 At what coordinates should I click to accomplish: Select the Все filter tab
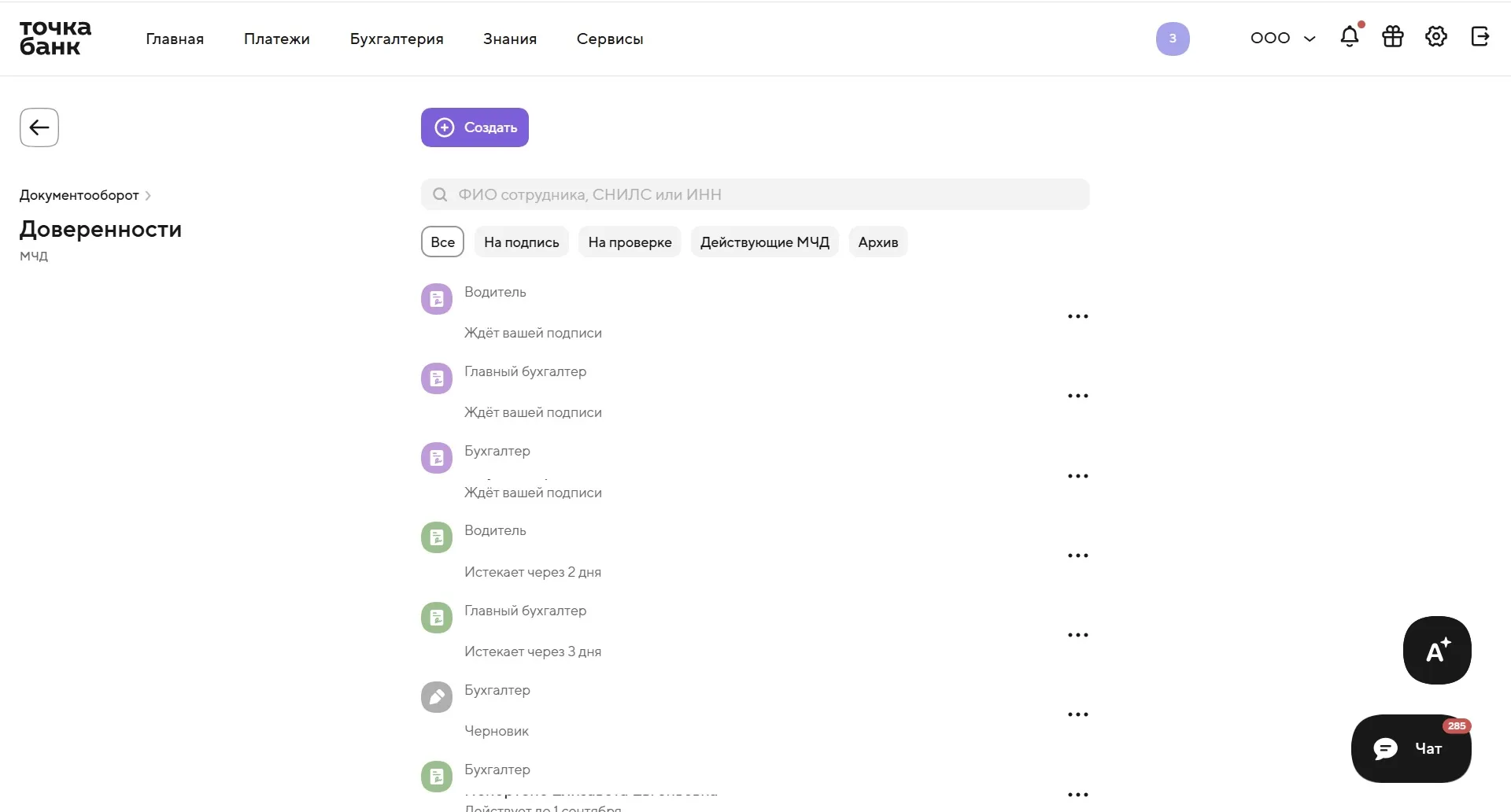click(x=443, y=242)
